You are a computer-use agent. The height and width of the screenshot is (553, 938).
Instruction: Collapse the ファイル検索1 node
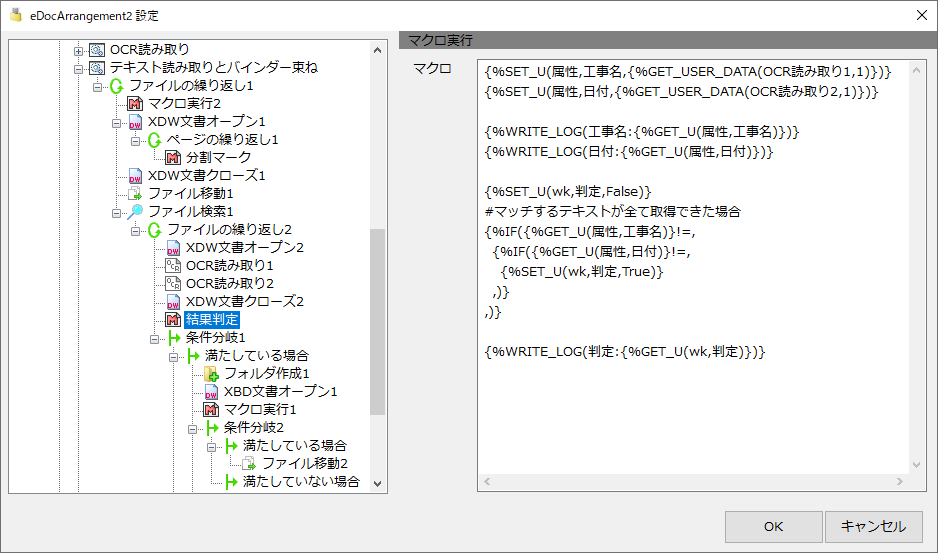[117, 214]
